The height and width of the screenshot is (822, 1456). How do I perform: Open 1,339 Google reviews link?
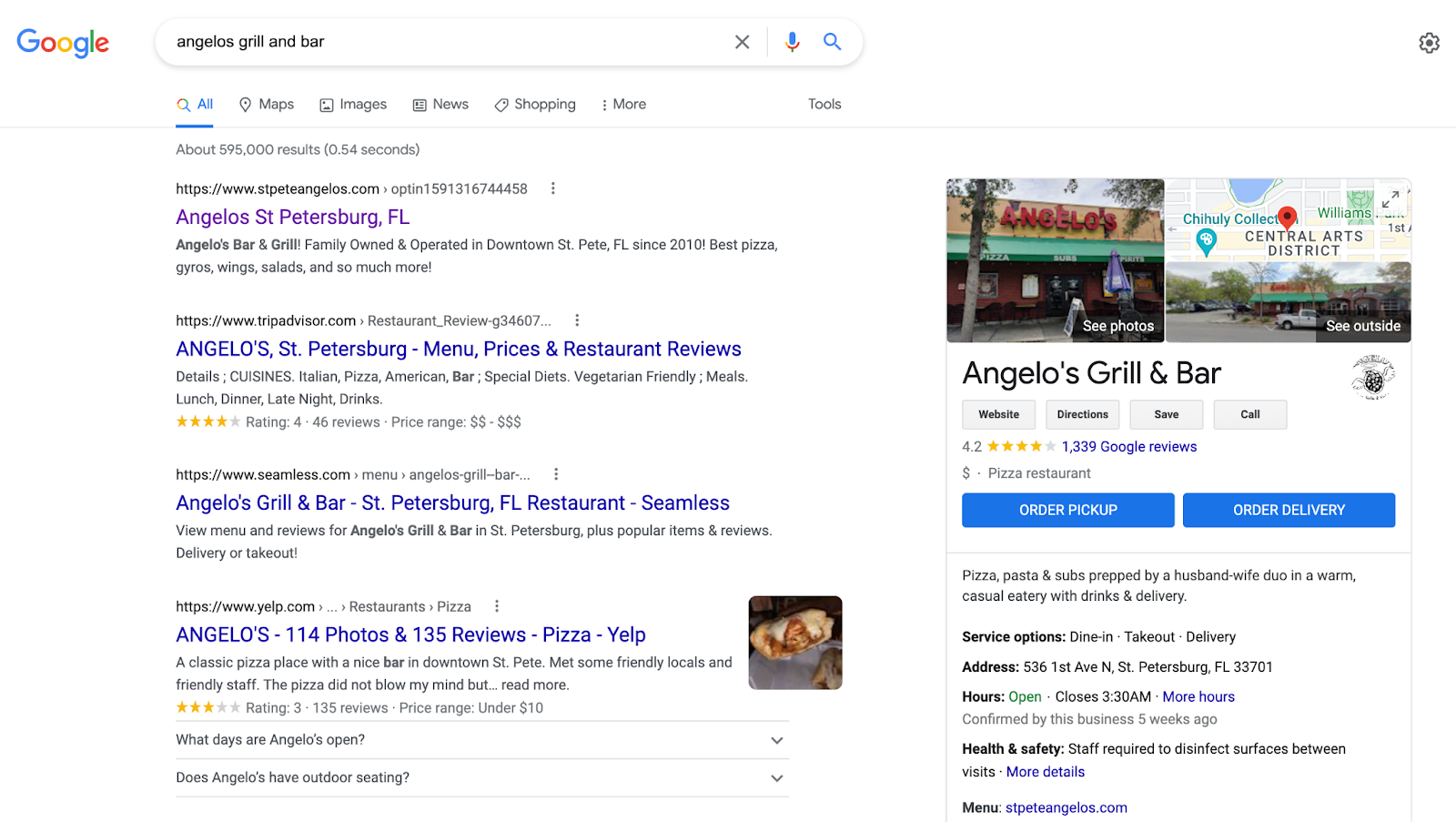[x=1128, y=447]
